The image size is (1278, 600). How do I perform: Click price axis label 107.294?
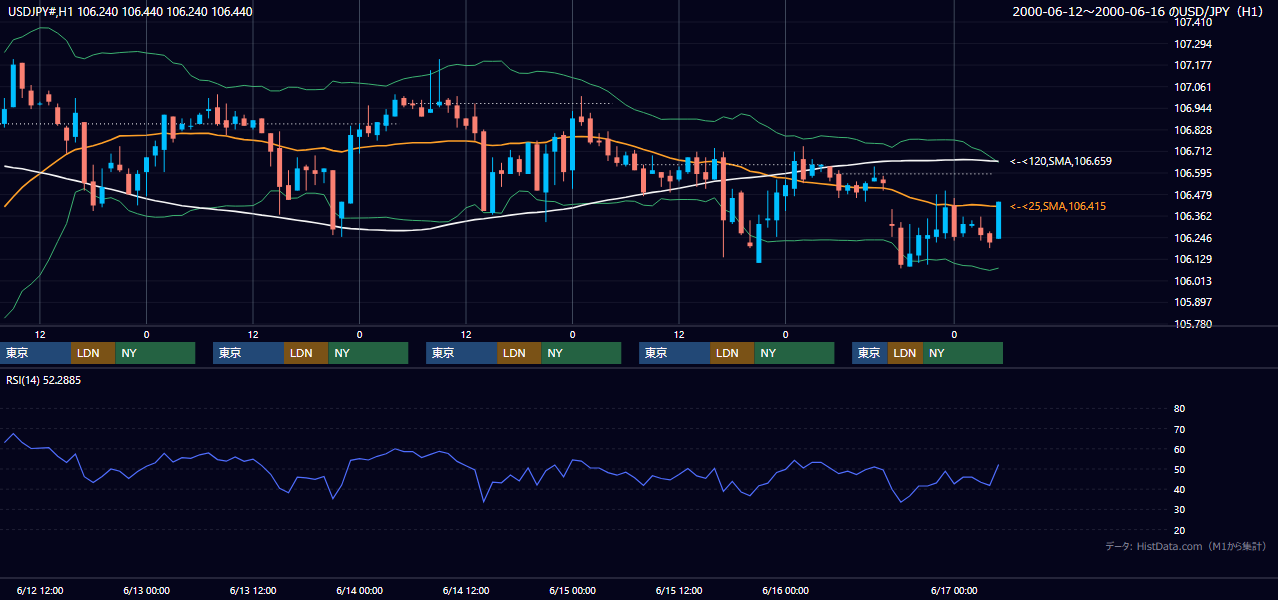coord(1193,44)
